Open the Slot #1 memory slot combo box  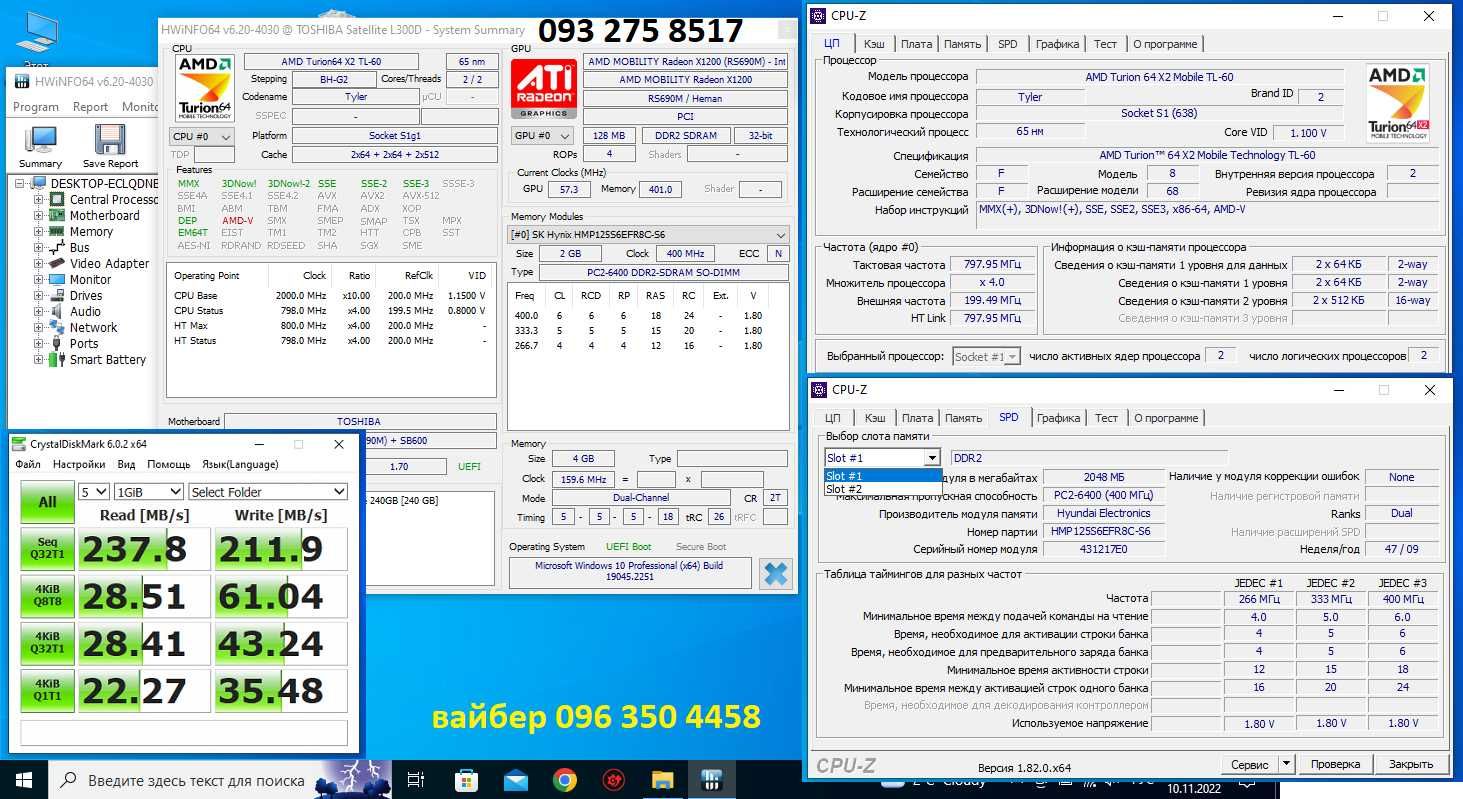(882, 458)
